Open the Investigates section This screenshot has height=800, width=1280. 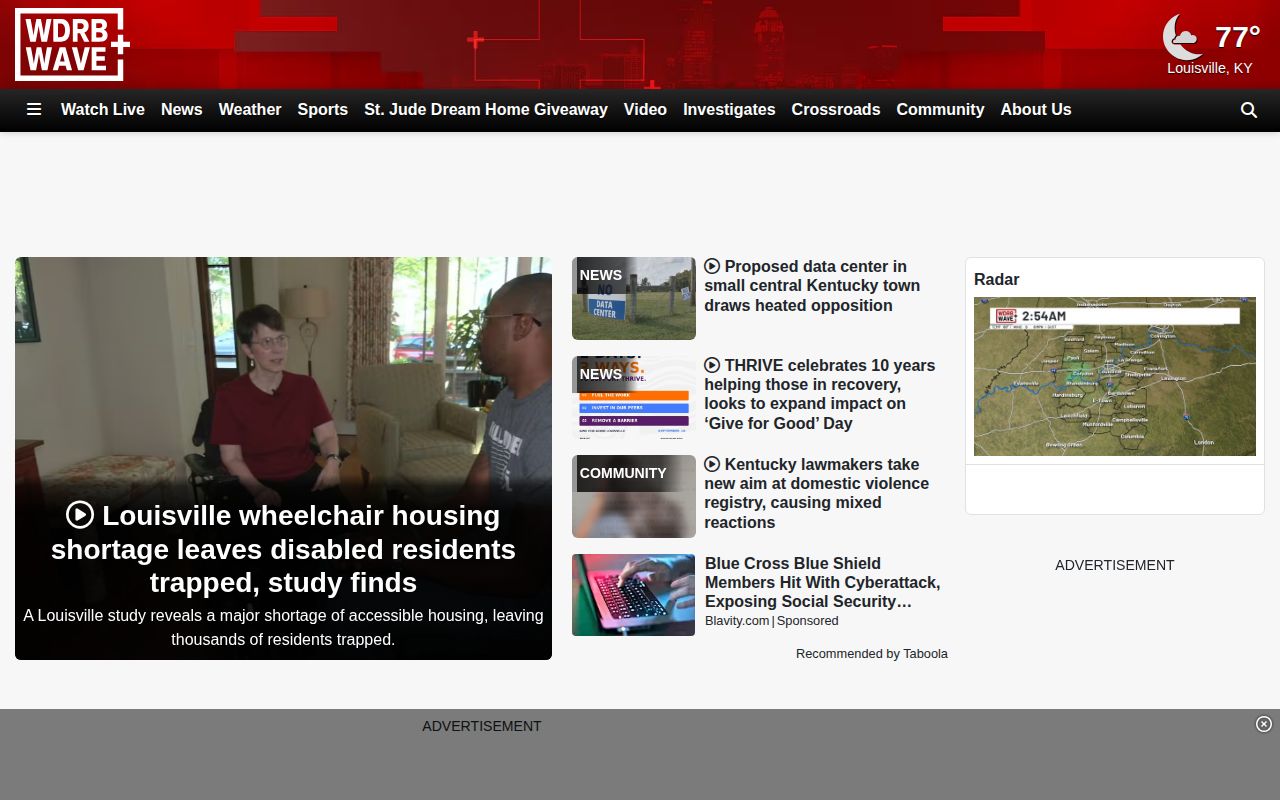(729, 110)
